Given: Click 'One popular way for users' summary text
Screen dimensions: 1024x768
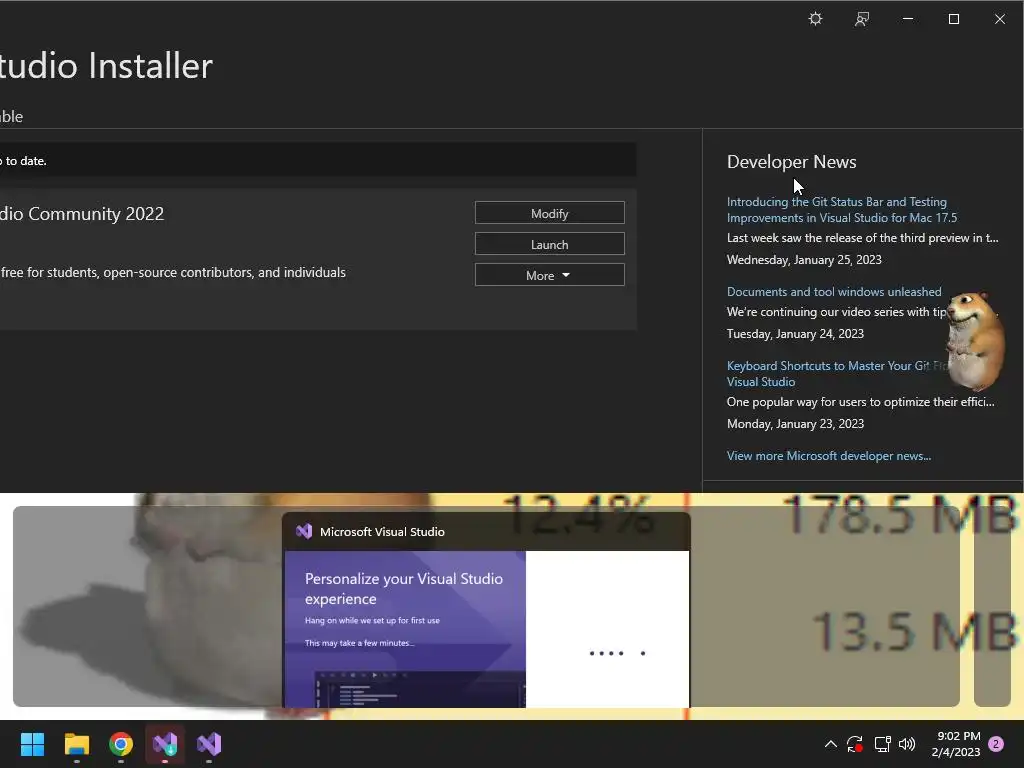Looking at the screenshot, I should tap(860, 402).
